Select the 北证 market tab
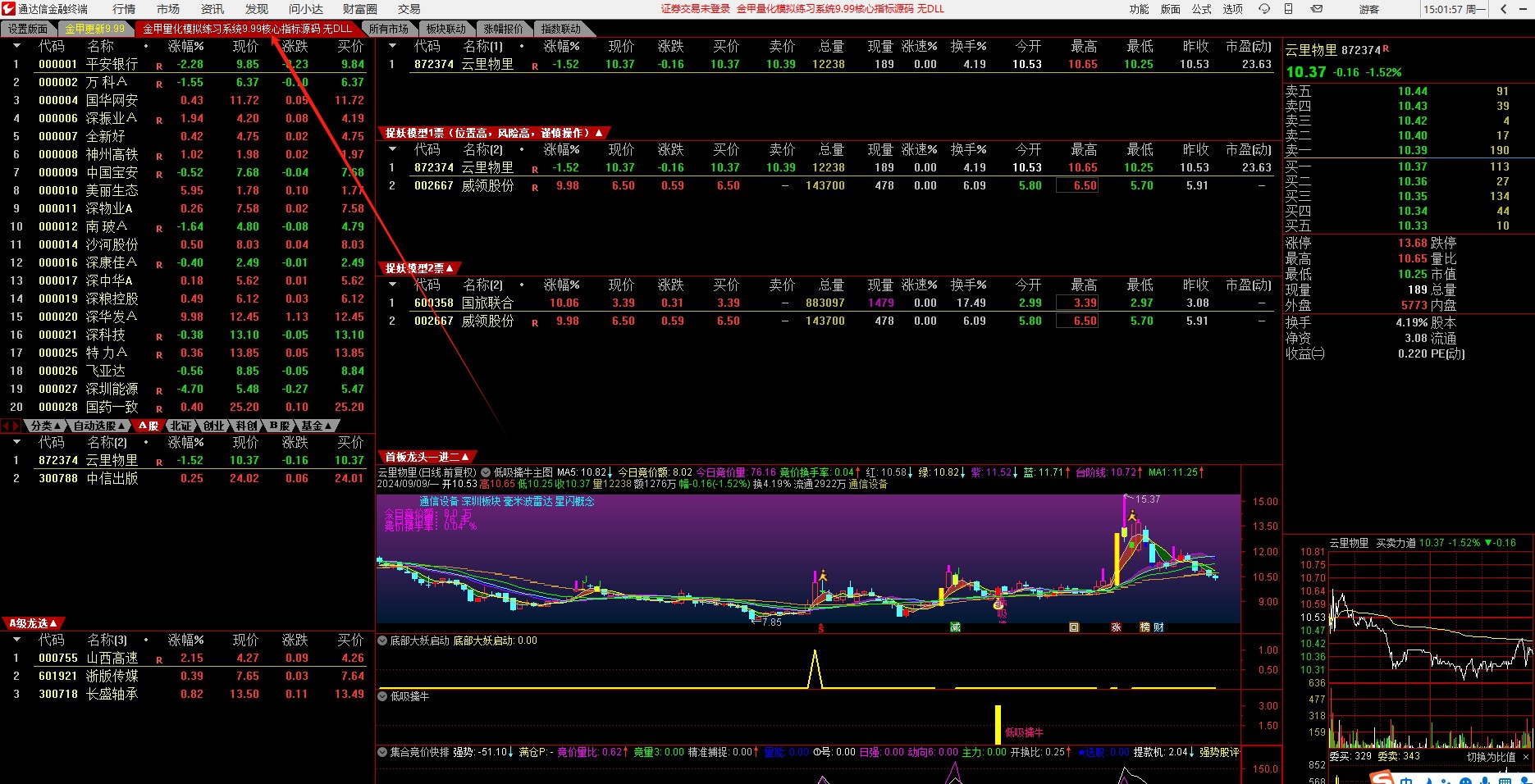This screenshot has width=1535, height=784. [180, 426]
